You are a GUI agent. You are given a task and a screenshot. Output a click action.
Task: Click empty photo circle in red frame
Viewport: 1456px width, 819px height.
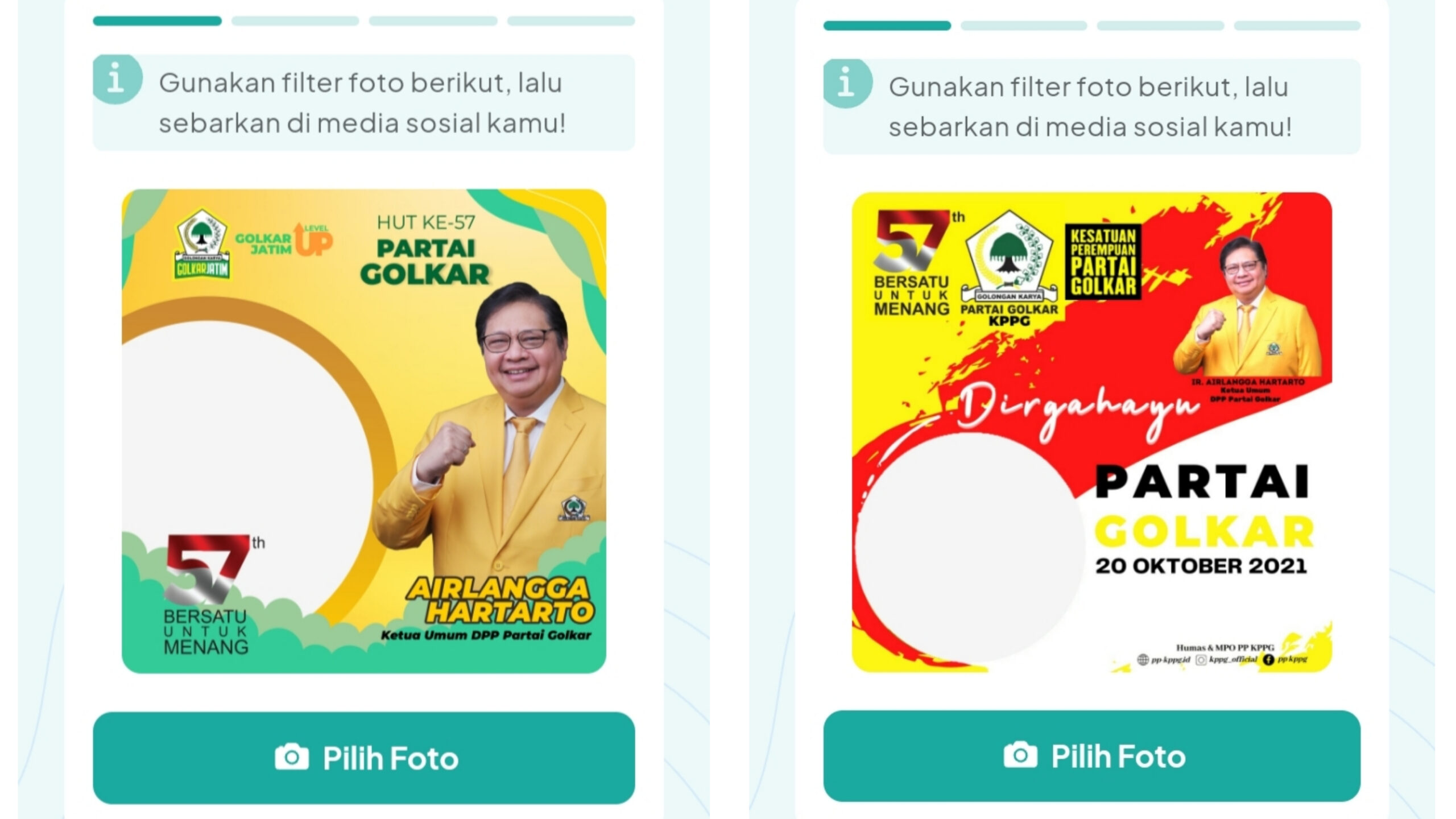click(970, 549)
